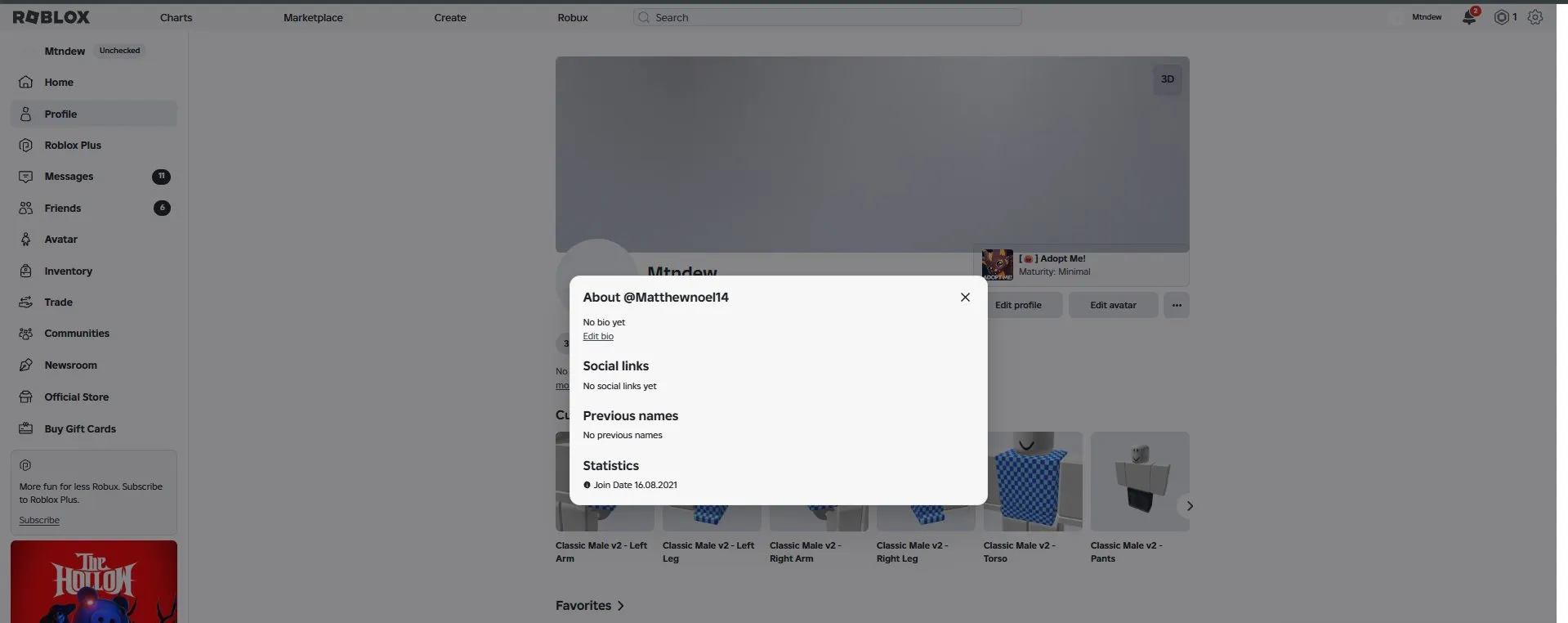Click the Mtndew username in top bar

[1427, 17]
